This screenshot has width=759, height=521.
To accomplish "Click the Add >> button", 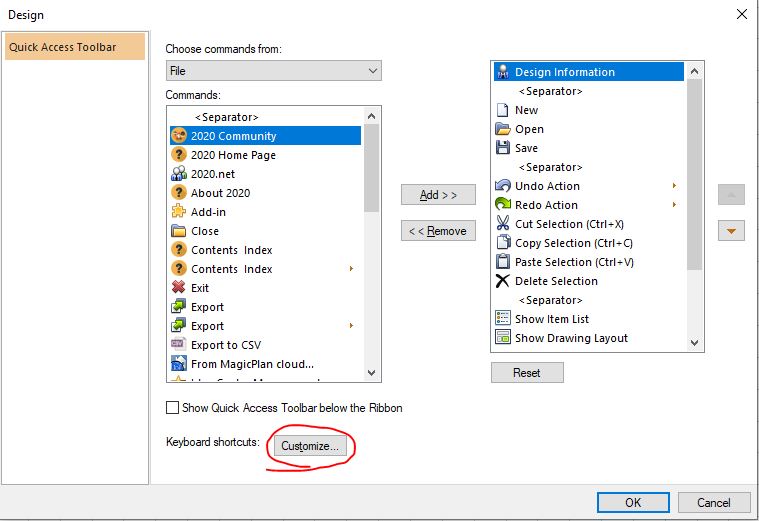I will pyautogui.click(x=438, y=194).
